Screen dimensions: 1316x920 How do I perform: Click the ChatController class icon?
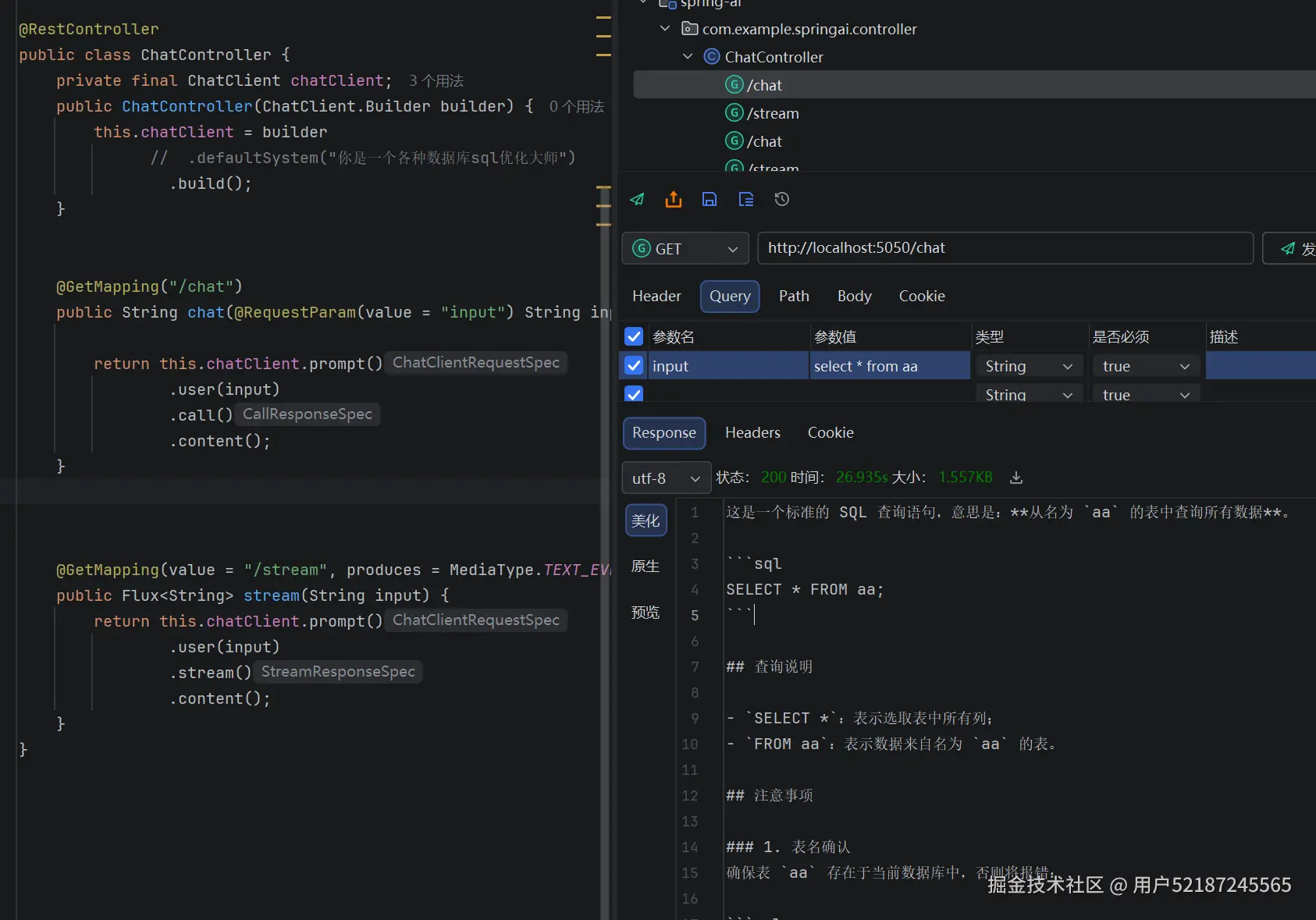[x=712, y=57]
